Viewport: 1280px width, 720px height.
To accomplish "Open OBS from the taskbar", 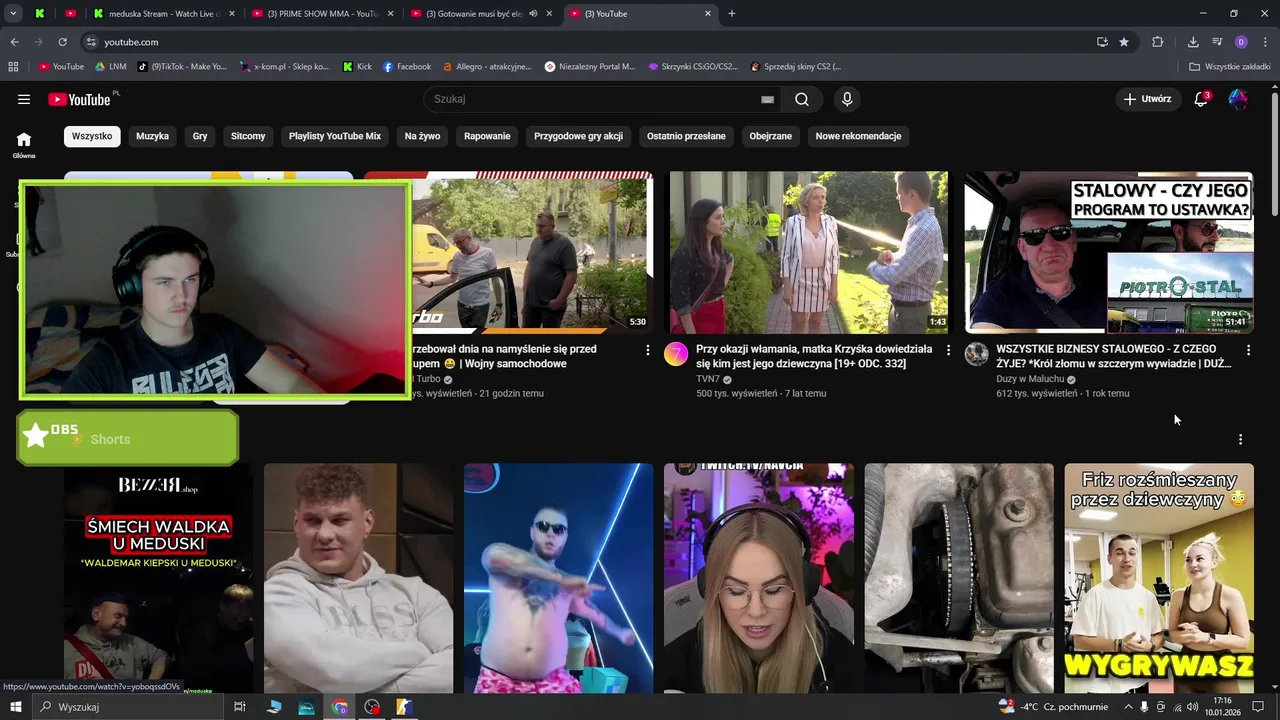I will click(372, 707).
